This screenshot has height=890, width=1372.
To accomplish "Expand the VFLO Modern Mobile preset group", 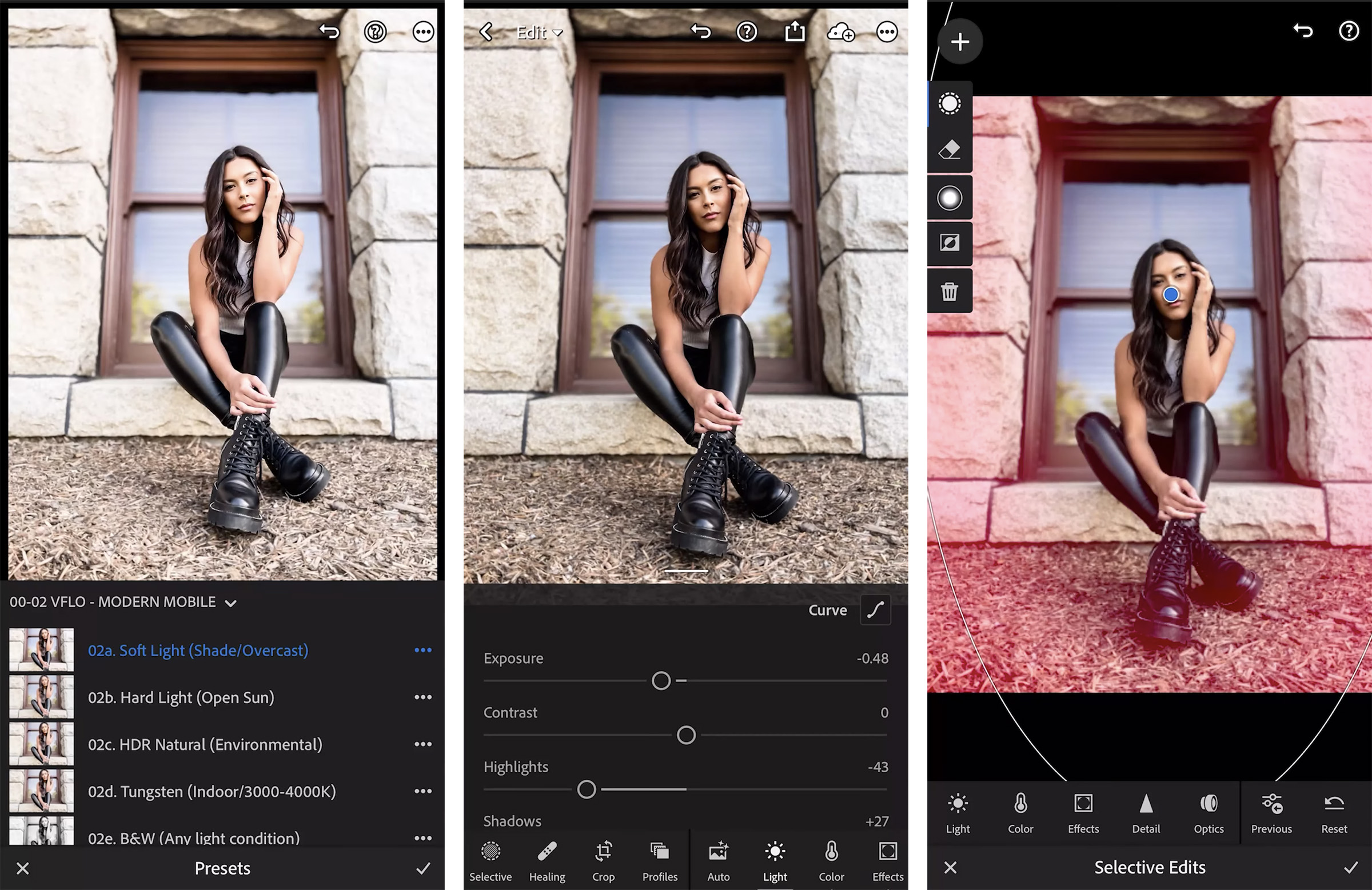I will (230, 602).
